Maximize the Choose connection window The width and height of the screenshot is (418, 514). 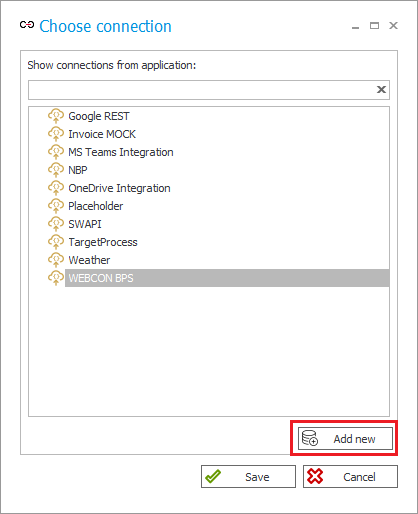click(374, 26)
